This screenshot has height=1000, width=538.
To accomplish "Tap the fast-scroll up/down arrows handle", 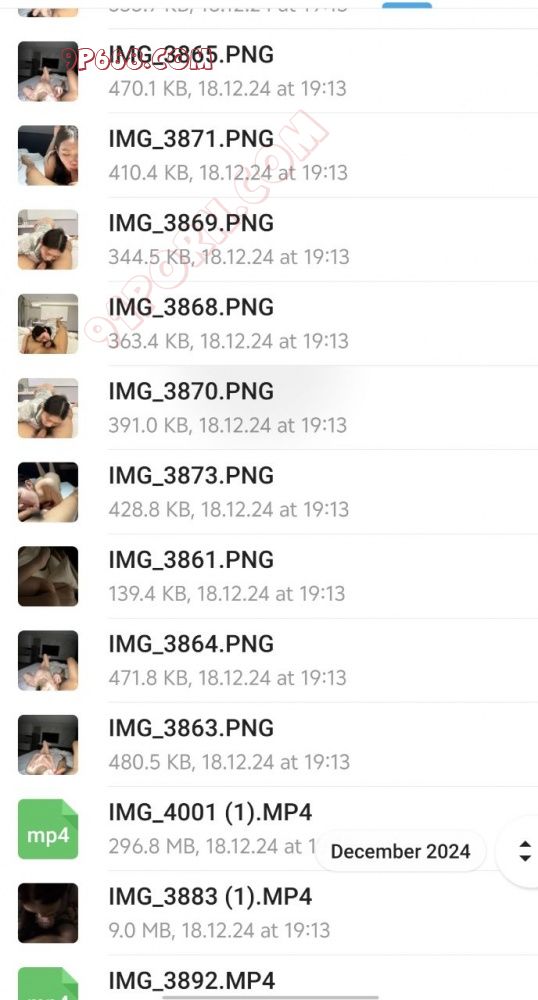I will (x=524, y=851).
